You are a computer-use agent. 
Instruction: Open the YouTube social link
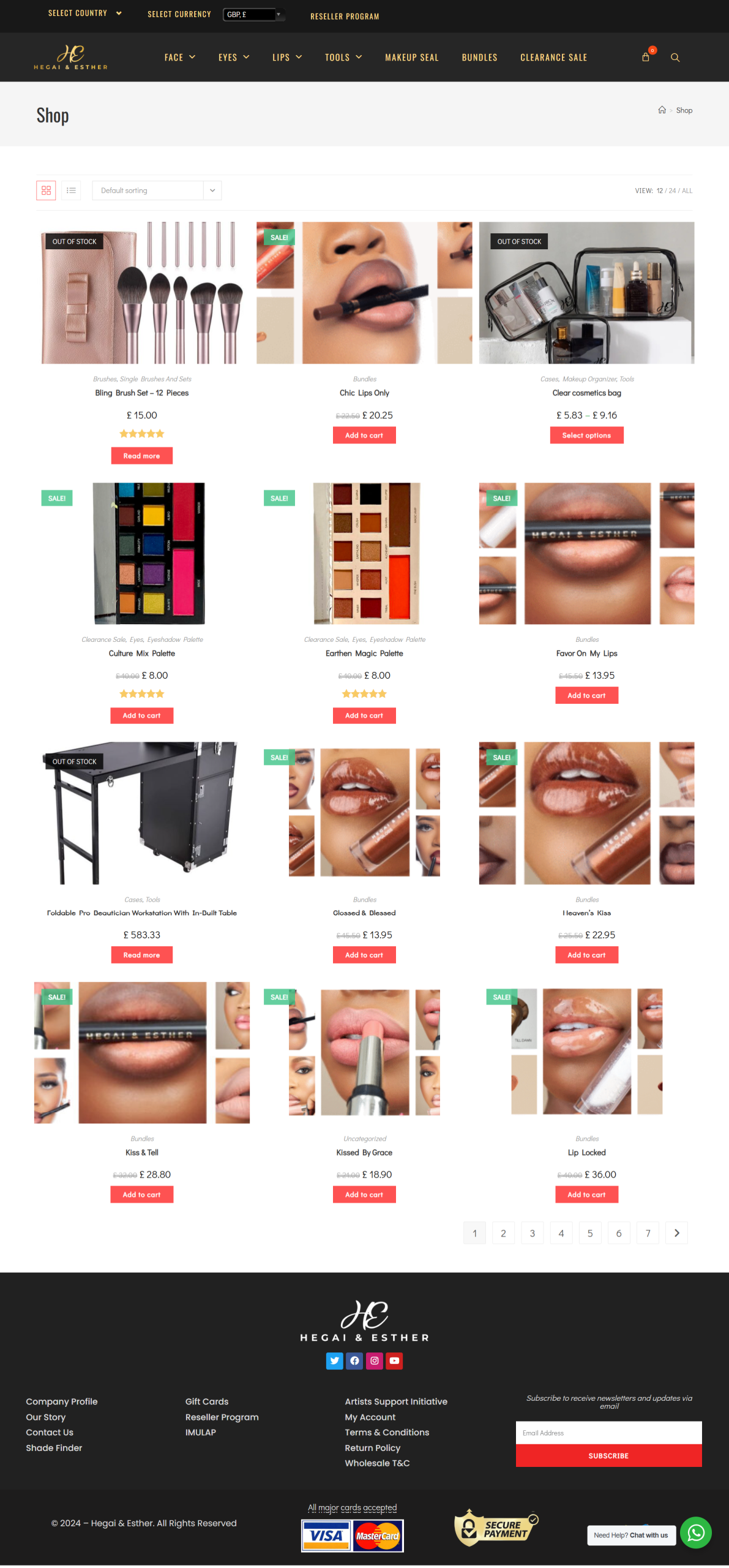[x=395, y=1361]
